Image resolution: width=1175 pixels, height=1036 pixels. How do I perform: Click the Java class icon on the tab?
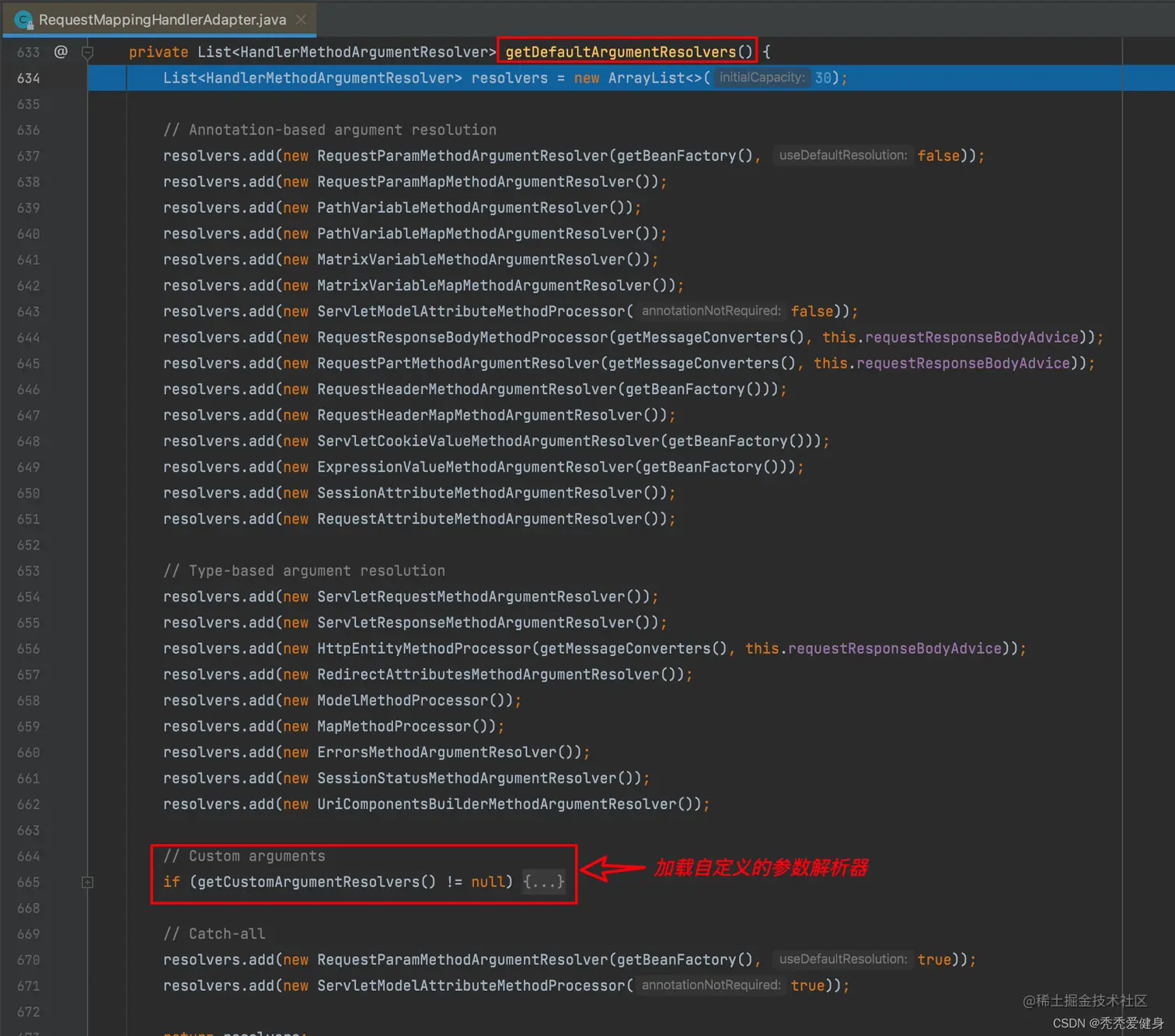coord(23,19)
